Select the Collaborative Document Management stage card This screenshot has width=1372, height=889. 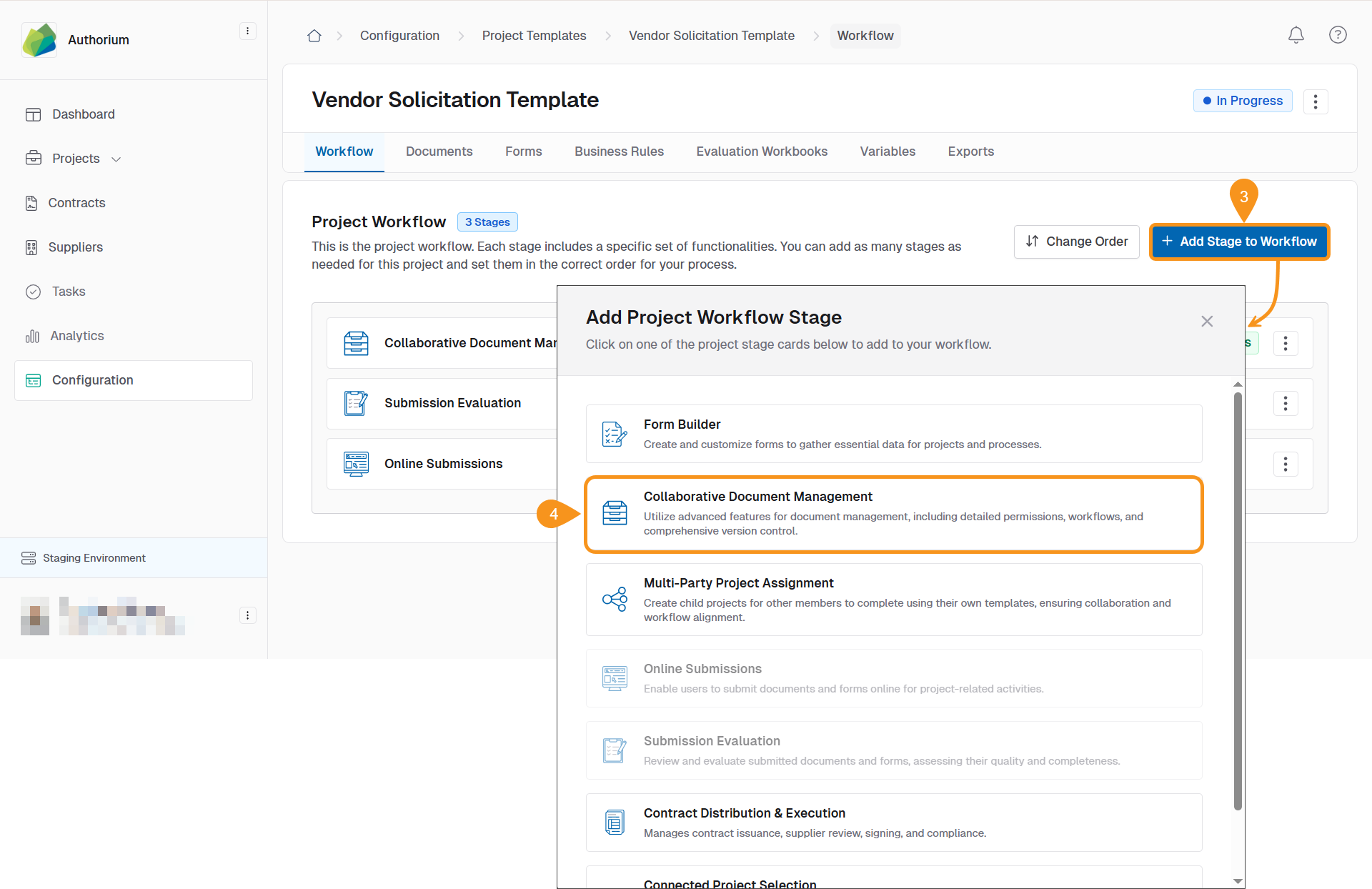pyautogui.click(x=893, y=514)
